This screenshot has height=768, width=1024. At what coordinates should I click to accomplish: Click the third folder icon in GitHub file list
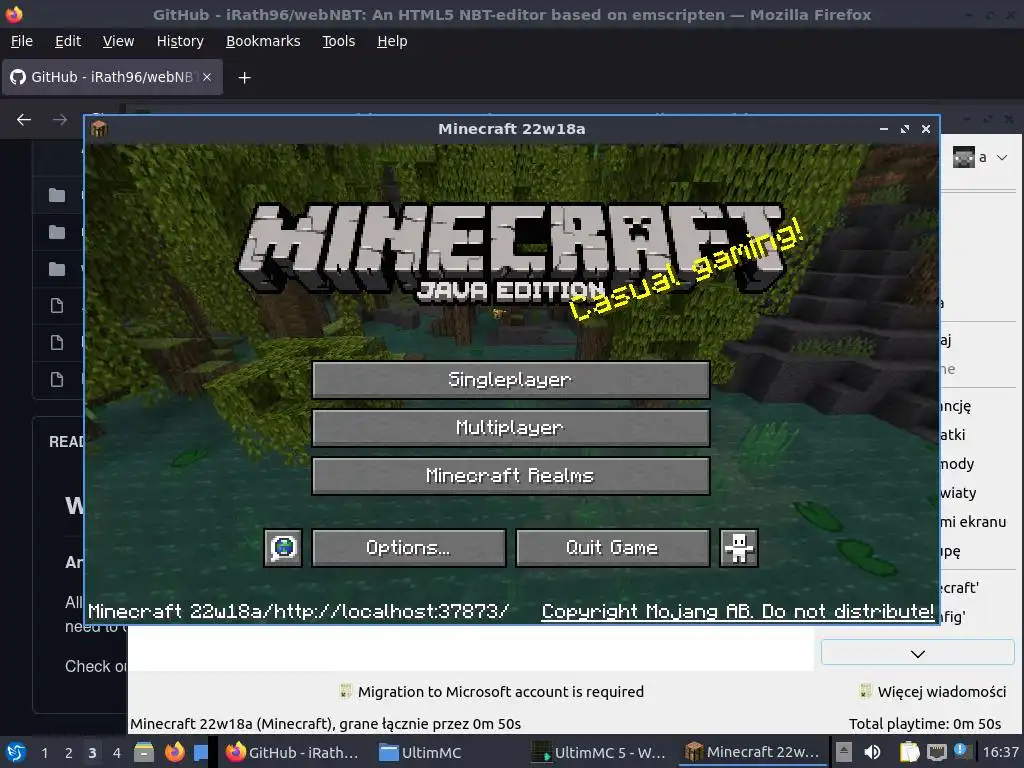(57, 268)
